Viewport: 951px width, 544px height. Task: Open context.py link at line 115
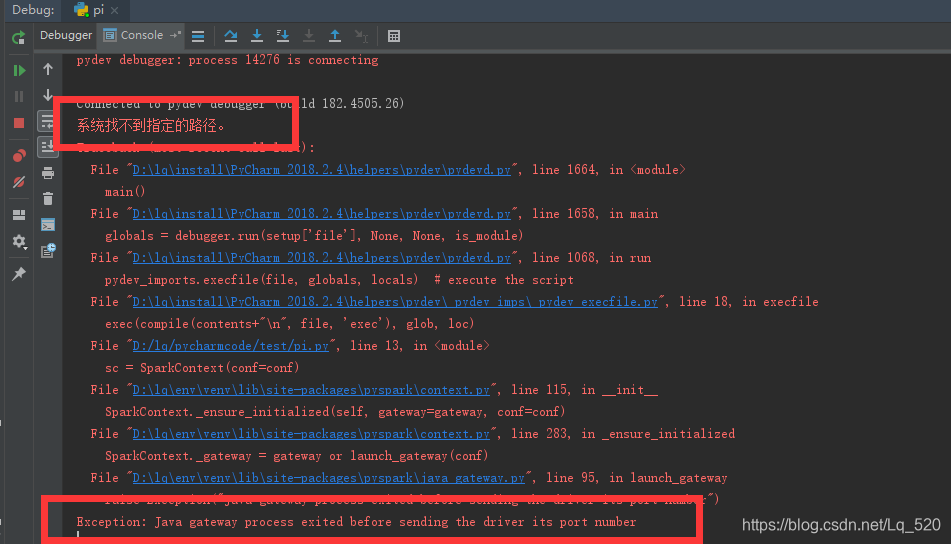[311, 390]
